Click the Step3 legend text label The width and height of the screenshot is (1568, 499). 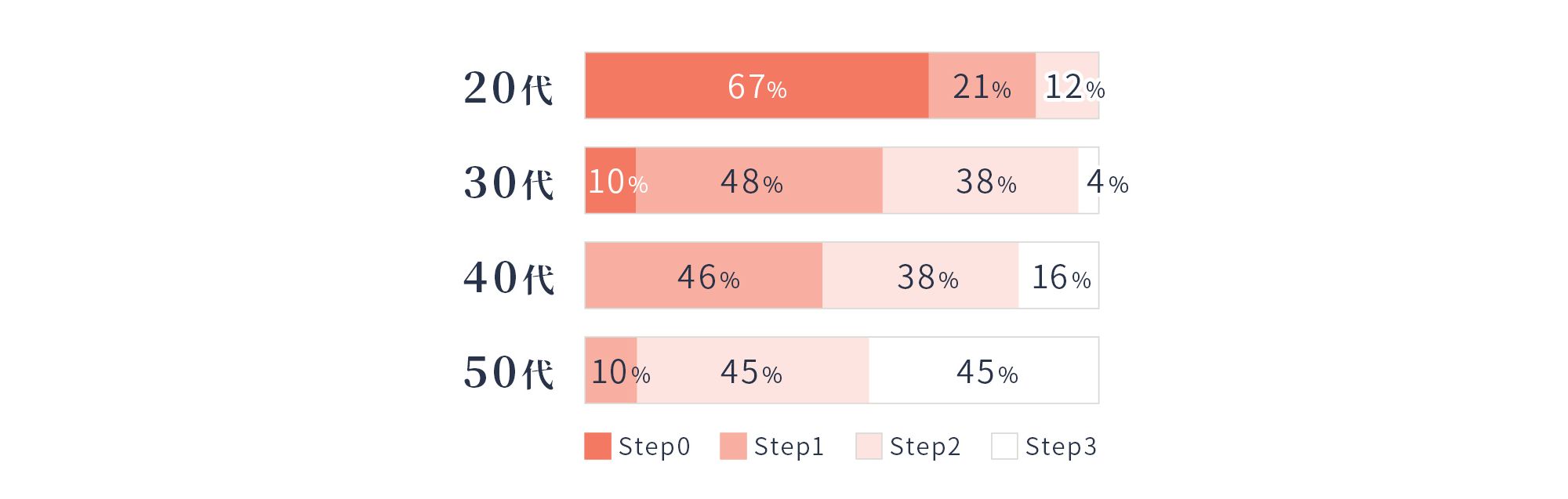pyautogui.click(x=1061, y=446)
